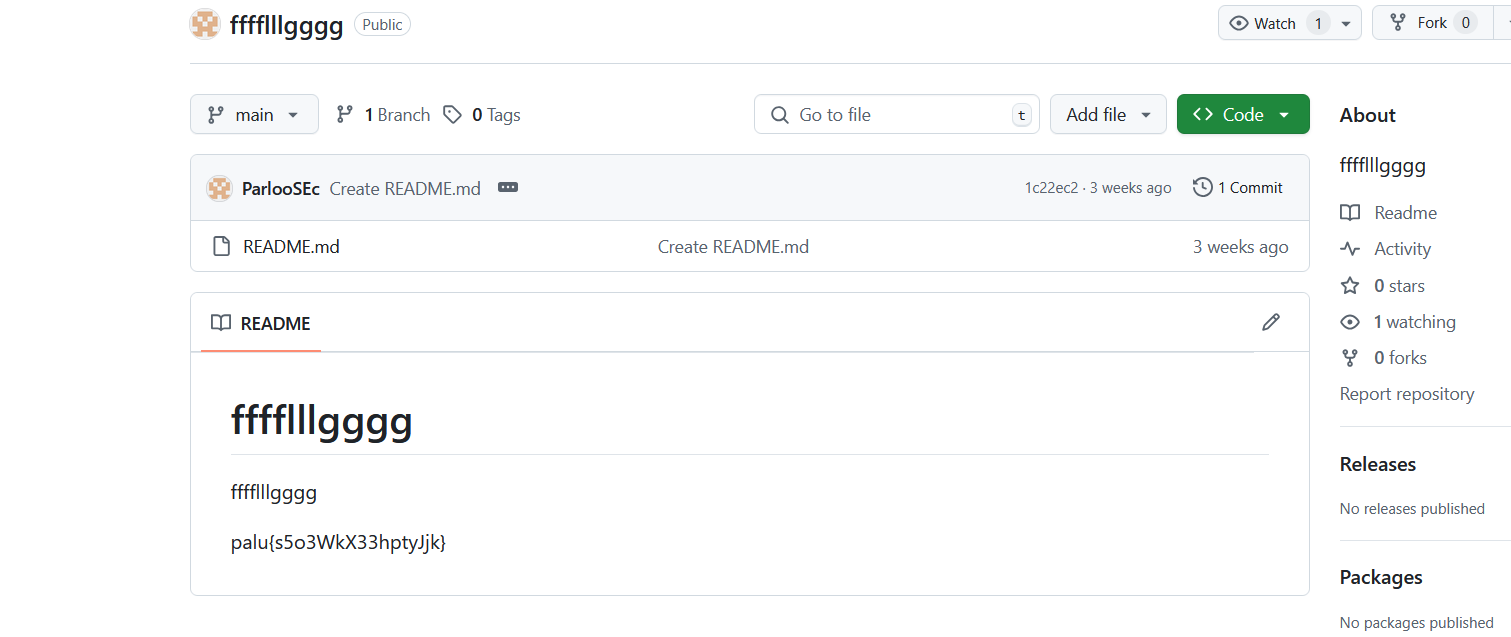Click the Report repository link

(1407, 394)
